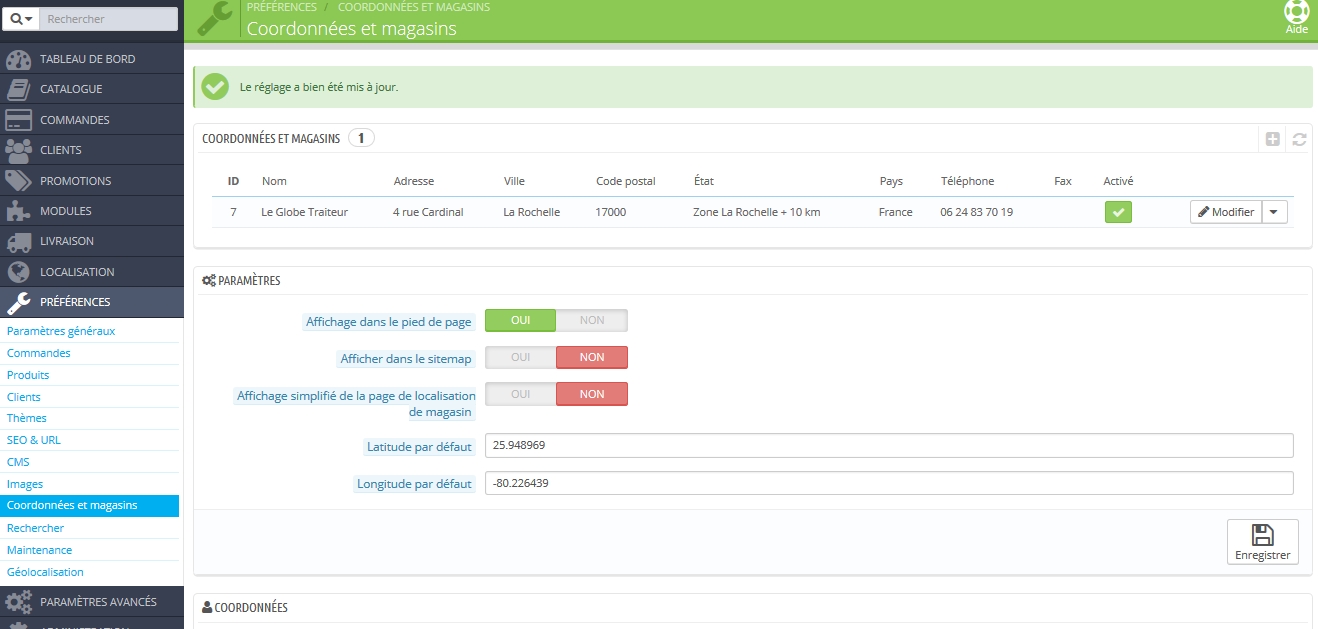Click the Tableau de bord gauge icon
The width and height of the screenshot is (1318, 629).
pos(19,59)
